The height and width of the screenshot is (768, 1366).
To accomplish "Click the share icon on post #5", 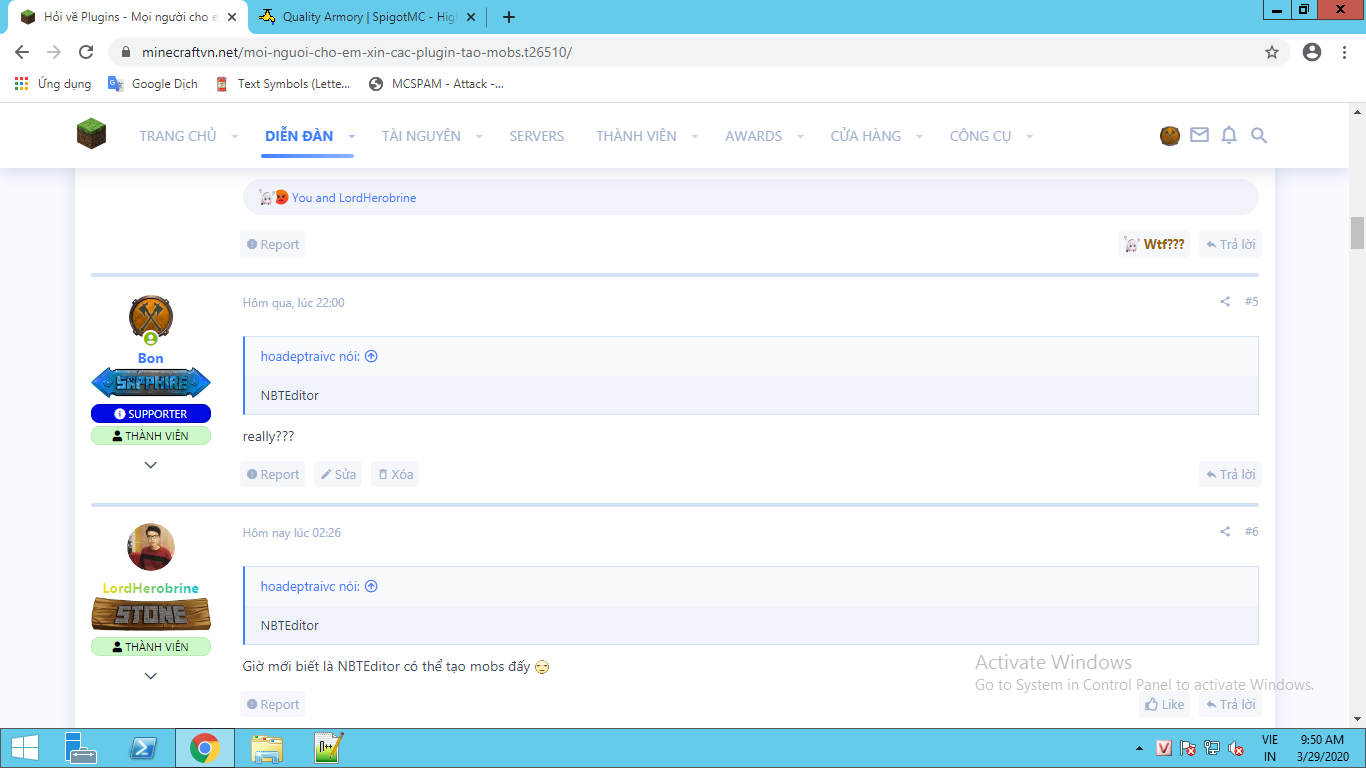I will pos(1225,302).
